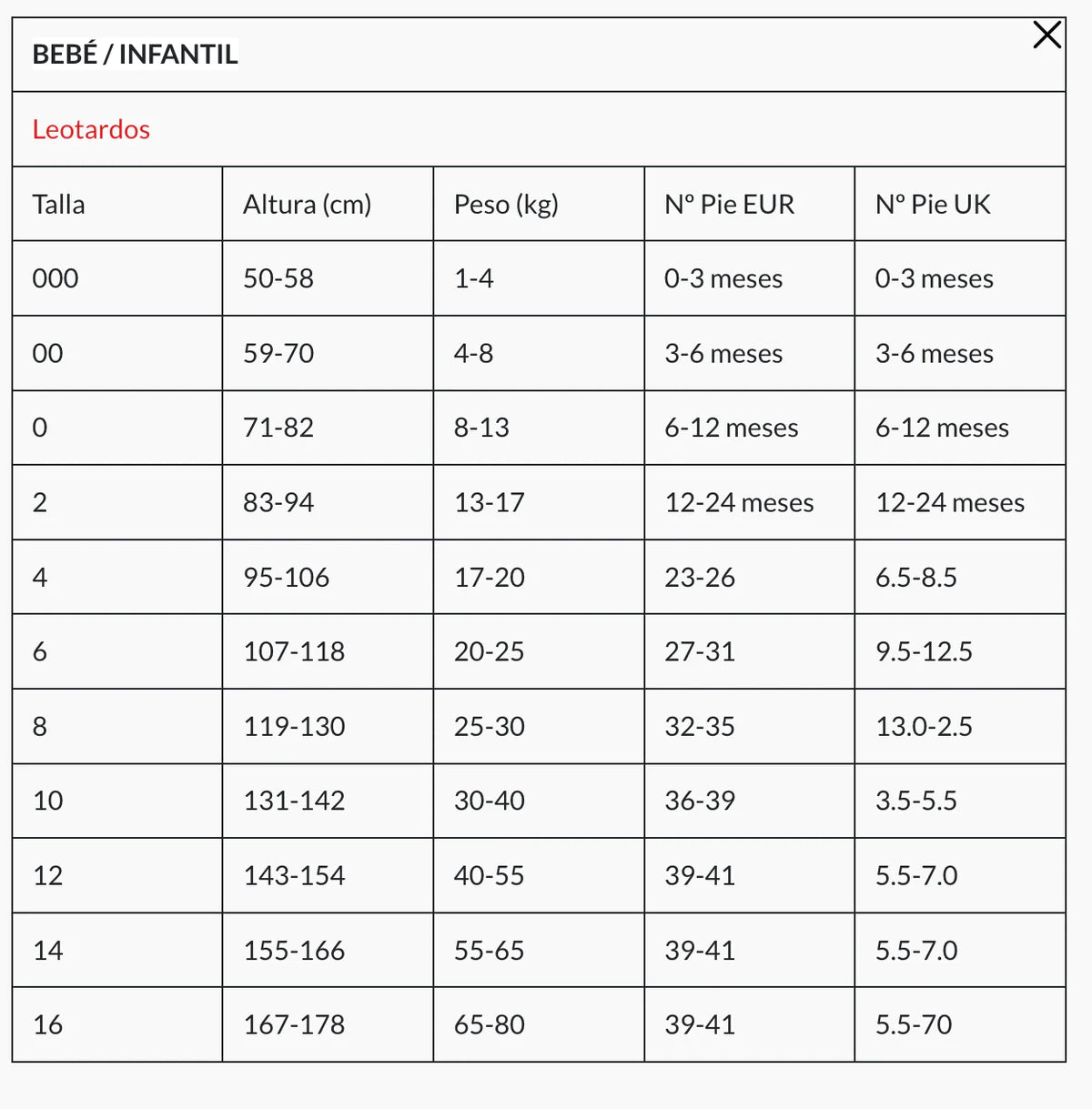Click the 131-142 height cell

[x=294, y=801]
